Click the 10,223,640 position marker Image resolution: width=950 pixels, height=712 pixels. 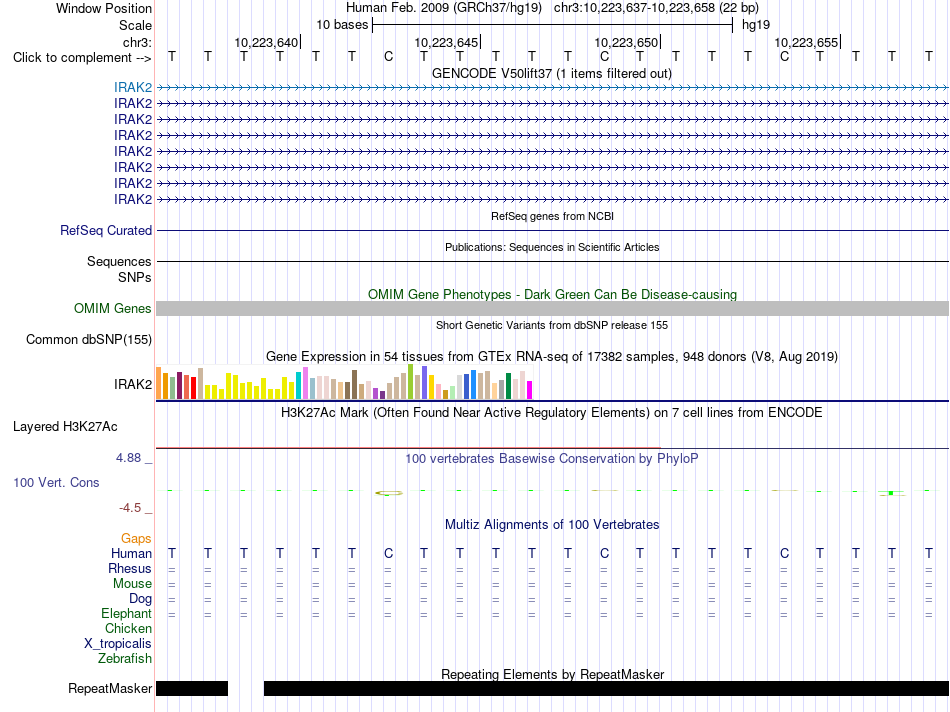click(x=267, y=42)
